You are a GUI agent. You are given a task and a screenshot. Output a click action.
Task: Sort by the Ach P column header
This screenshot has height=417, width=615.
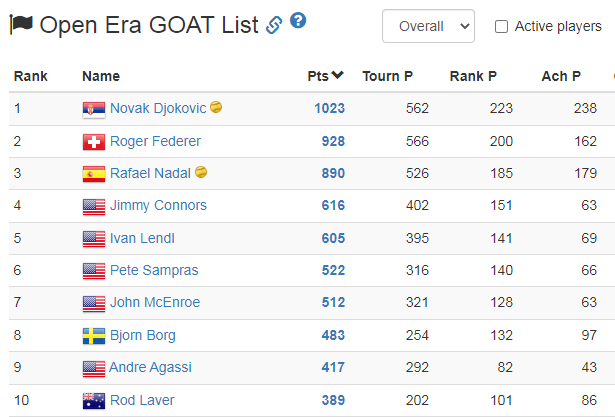561,76
